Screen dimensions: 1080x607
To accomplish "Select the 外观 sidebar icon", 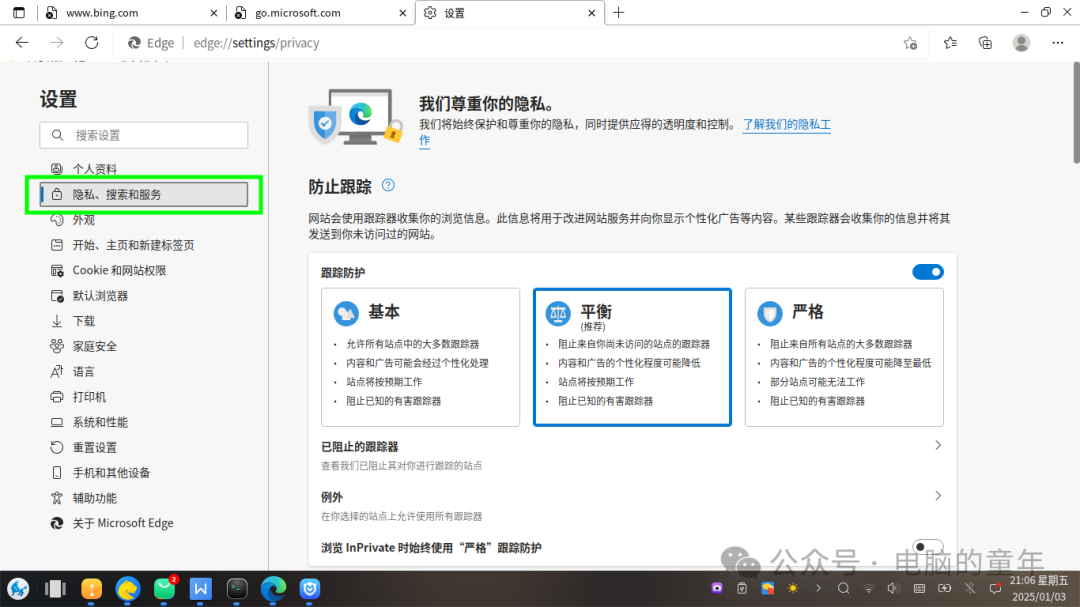I will click(x=57, y=219).
